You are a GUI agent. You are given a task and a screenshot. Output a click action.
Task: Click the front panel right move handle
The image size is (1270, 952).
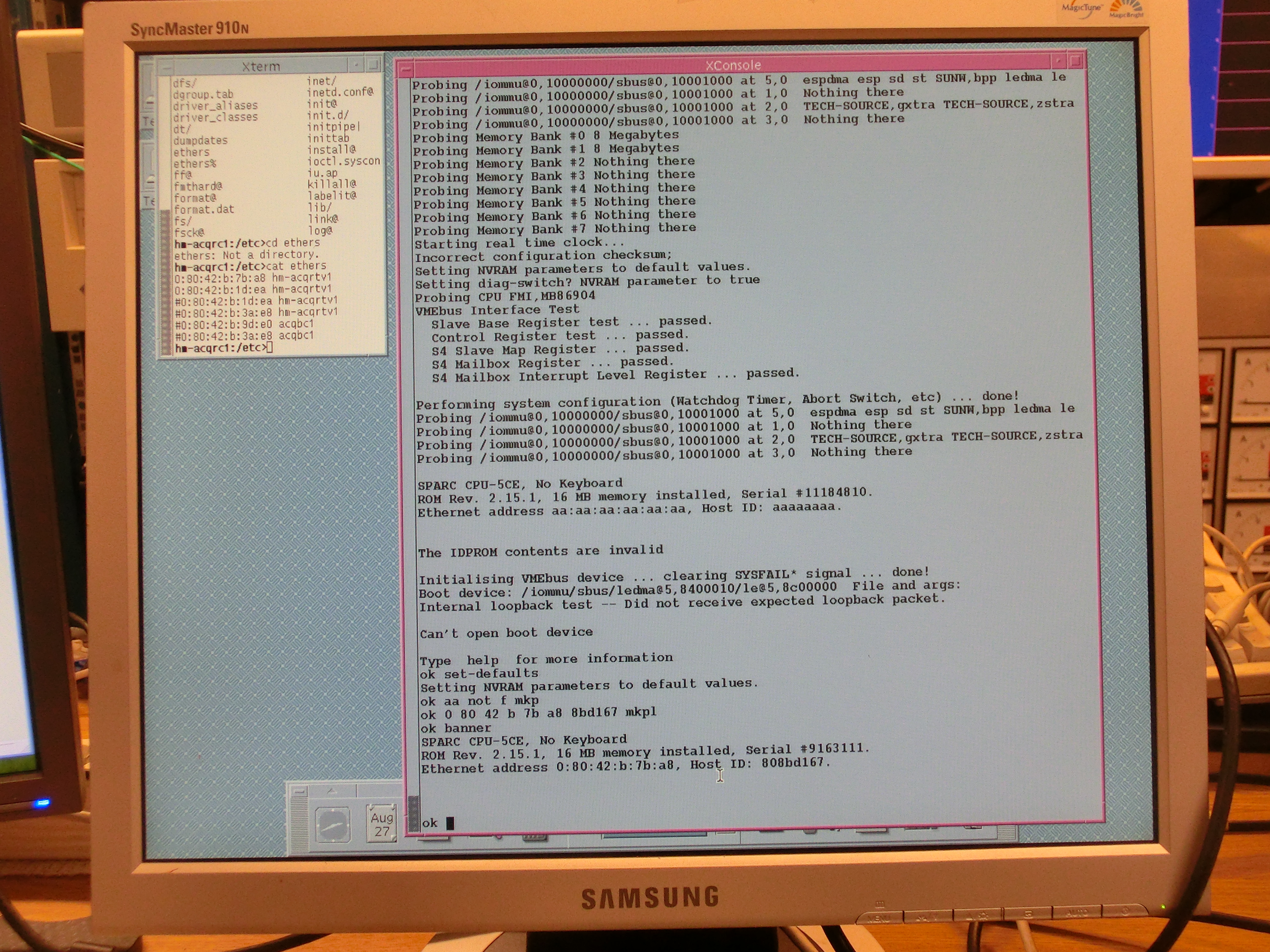pyautogui.click(x=1006, y=833)
